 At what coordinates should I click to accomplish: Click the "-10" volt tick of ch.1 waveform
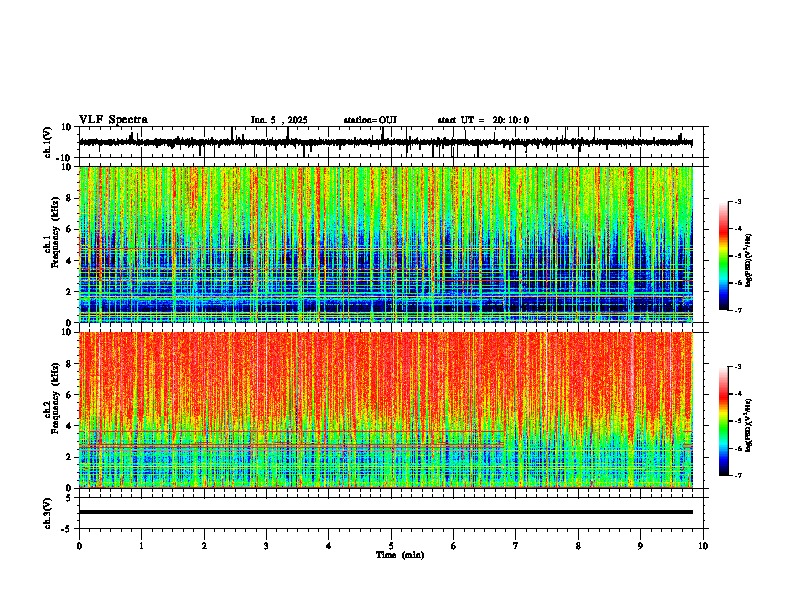[65, 157]
